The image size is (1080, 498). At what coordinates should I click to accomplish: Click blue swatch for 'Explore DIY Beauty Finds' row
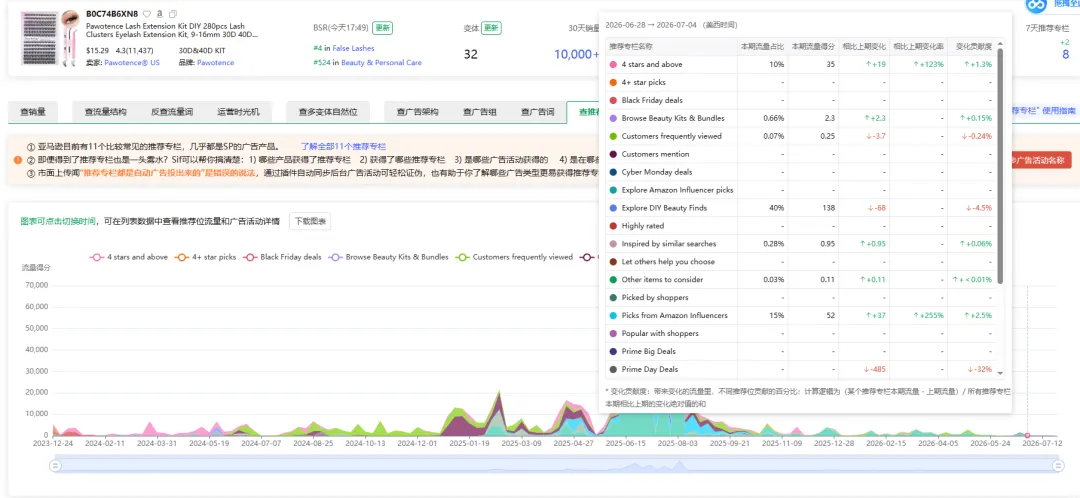tap(613, 208)
